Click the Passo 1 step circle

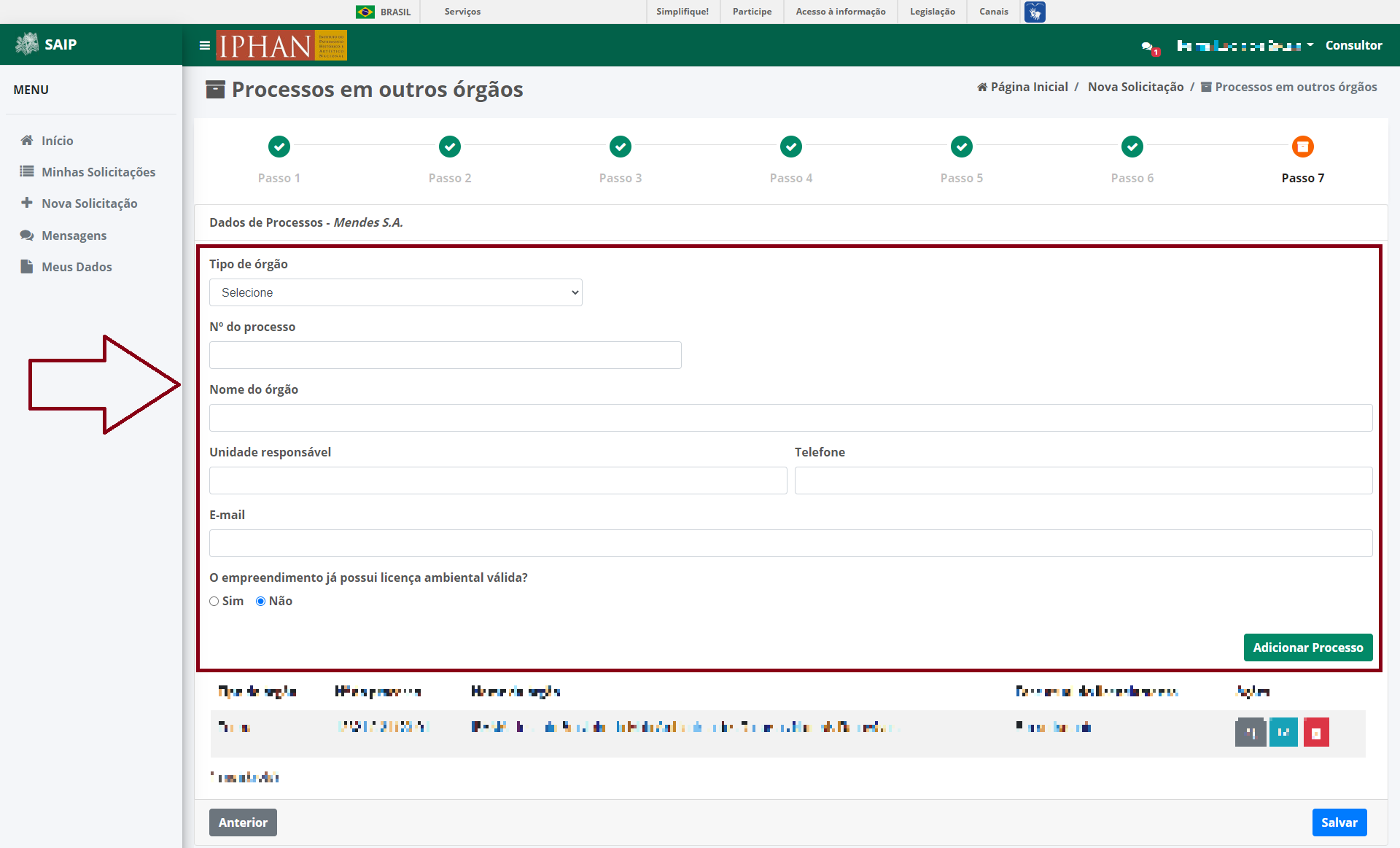[279, 147]
